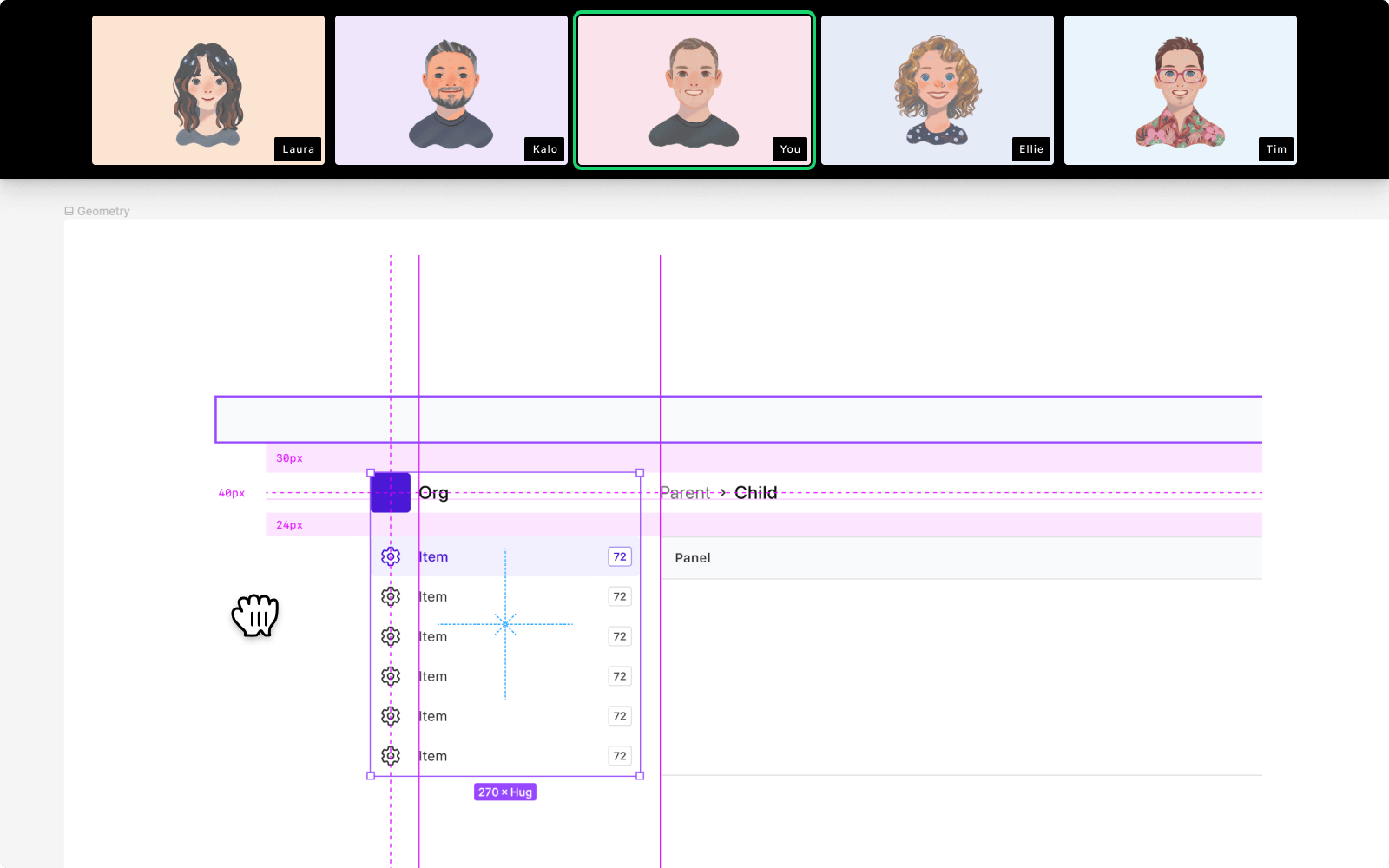Click the 72 badge on the last Item row
Viewport: 1389px width, 868px height.
(x=620, y=757)
